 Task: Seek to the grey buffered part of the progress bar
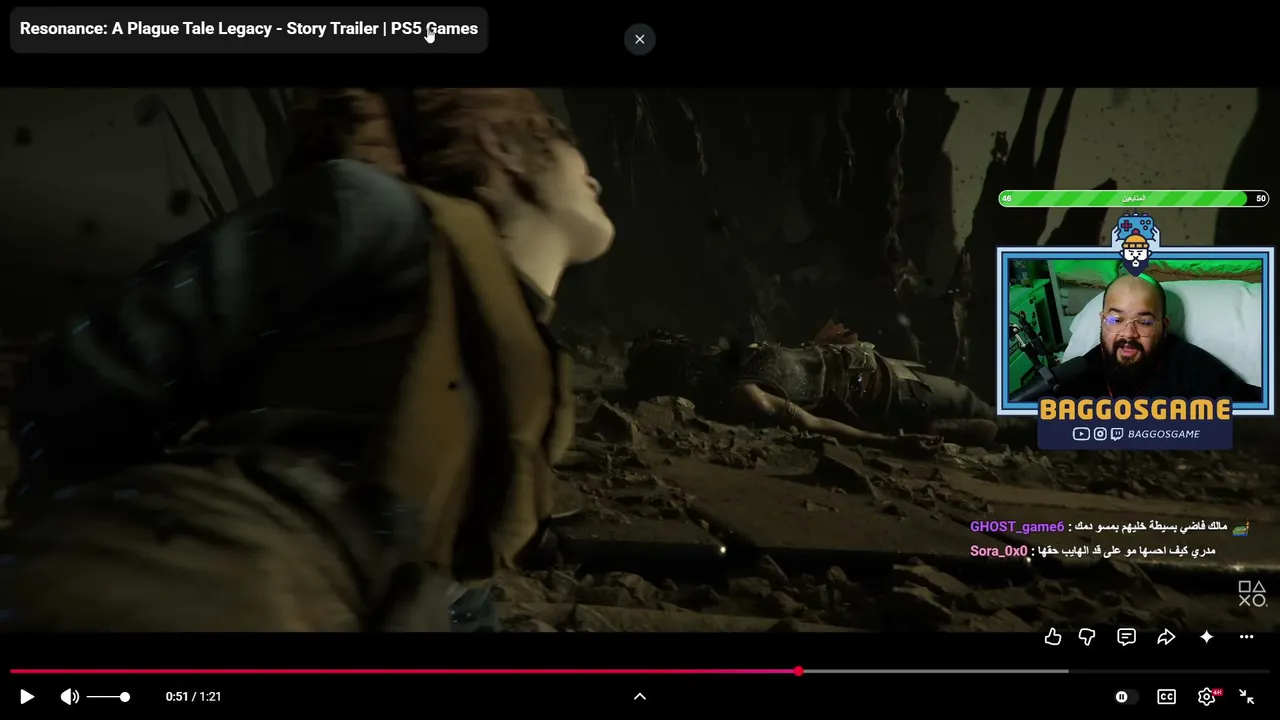934,671
